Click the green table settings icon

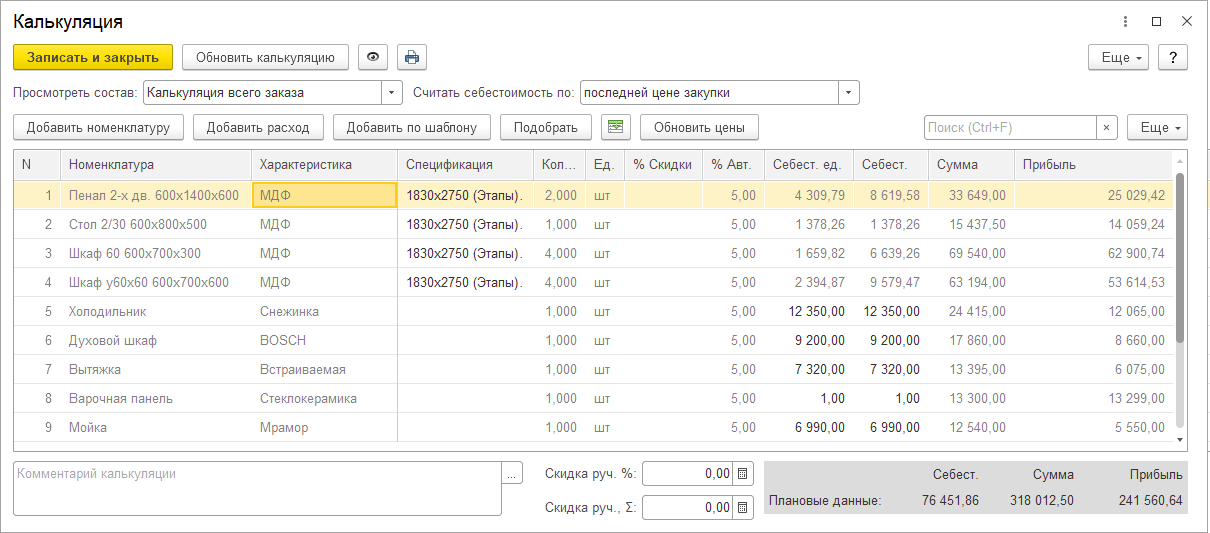point(616,127)
